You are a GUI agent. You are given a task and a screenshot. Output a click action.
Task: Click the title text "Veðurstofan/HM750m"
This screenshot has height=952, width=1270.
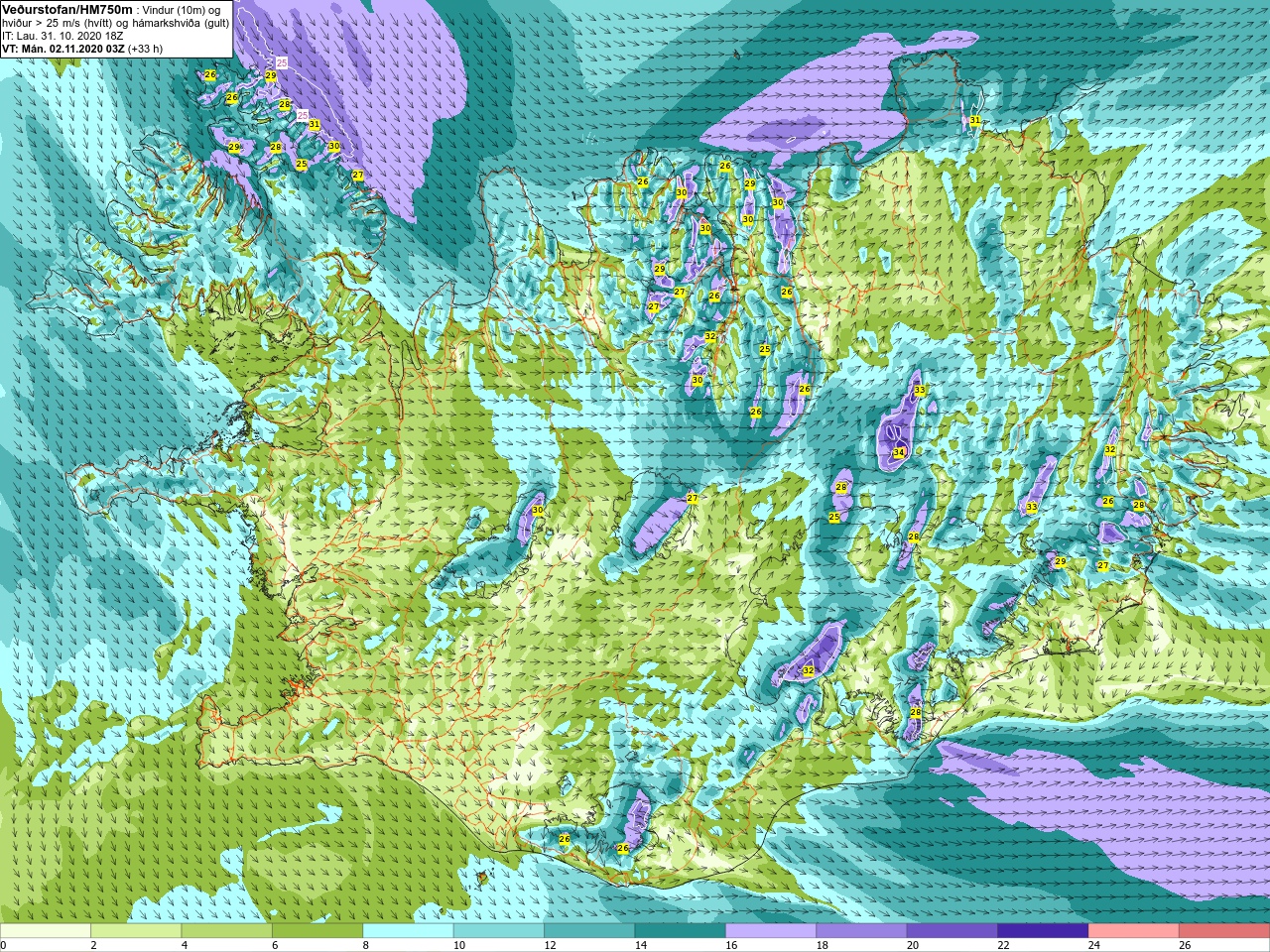coord(67,9)
